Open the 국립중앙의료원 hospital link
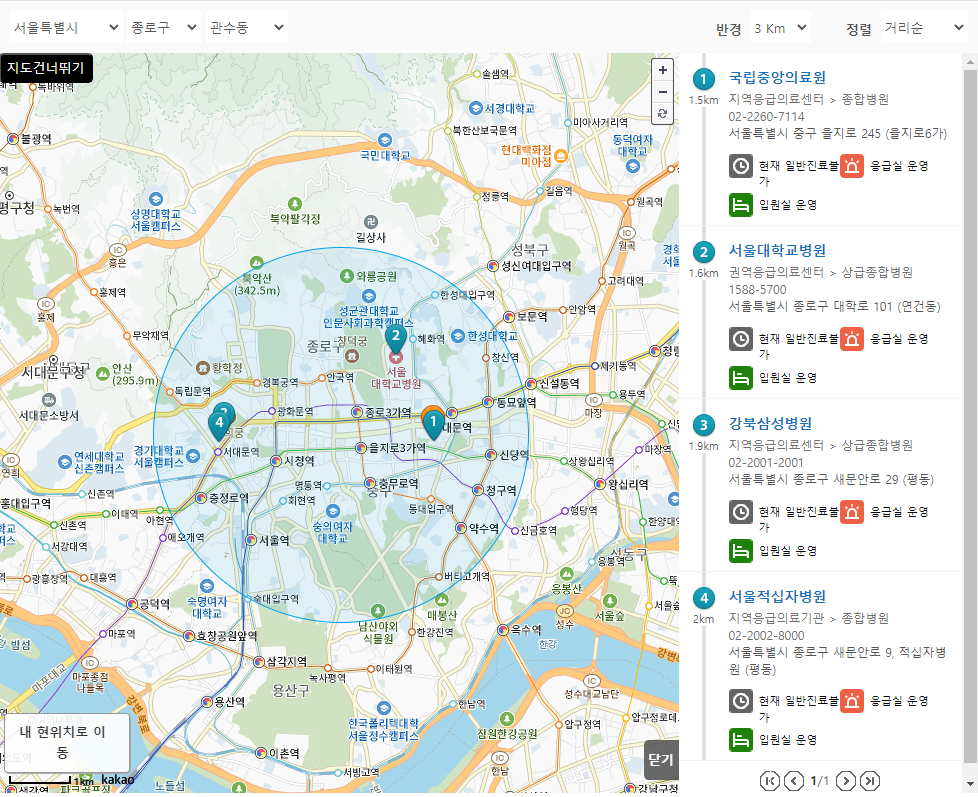The width and height of the screenshot is (978, 797). coord(777,77)
